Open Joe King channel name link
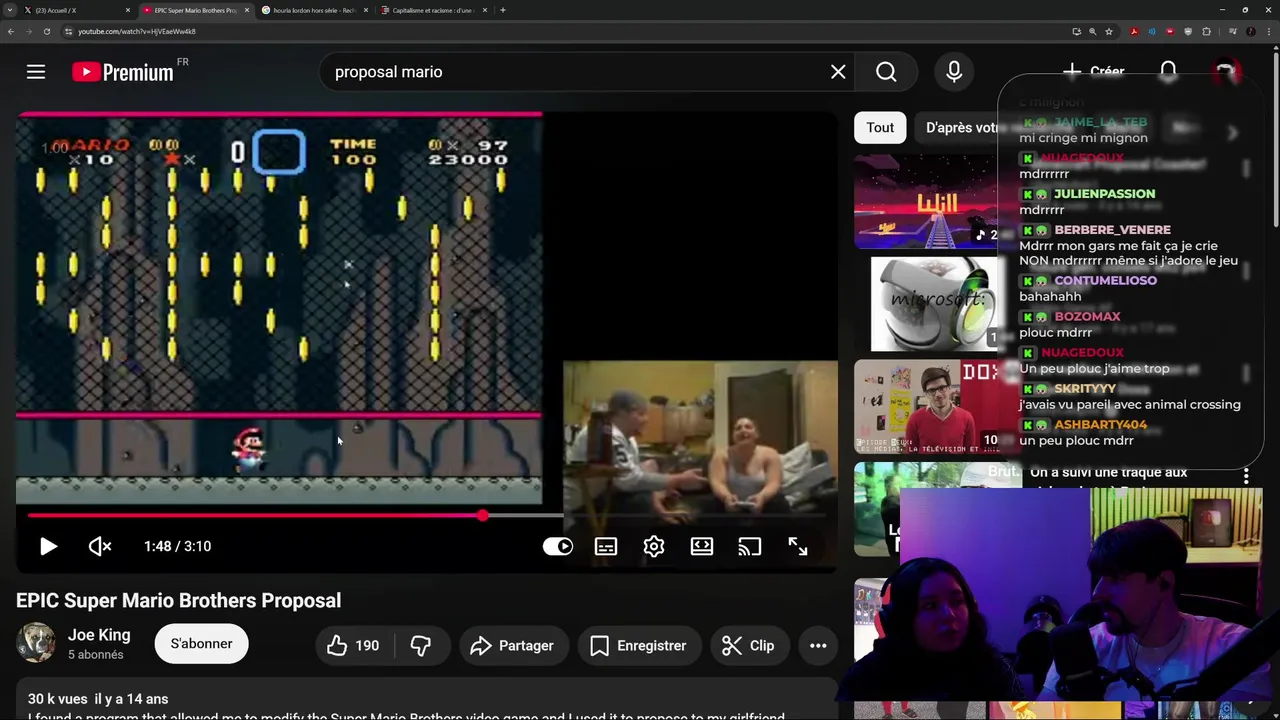1280x720 pixels. point(99,635)
